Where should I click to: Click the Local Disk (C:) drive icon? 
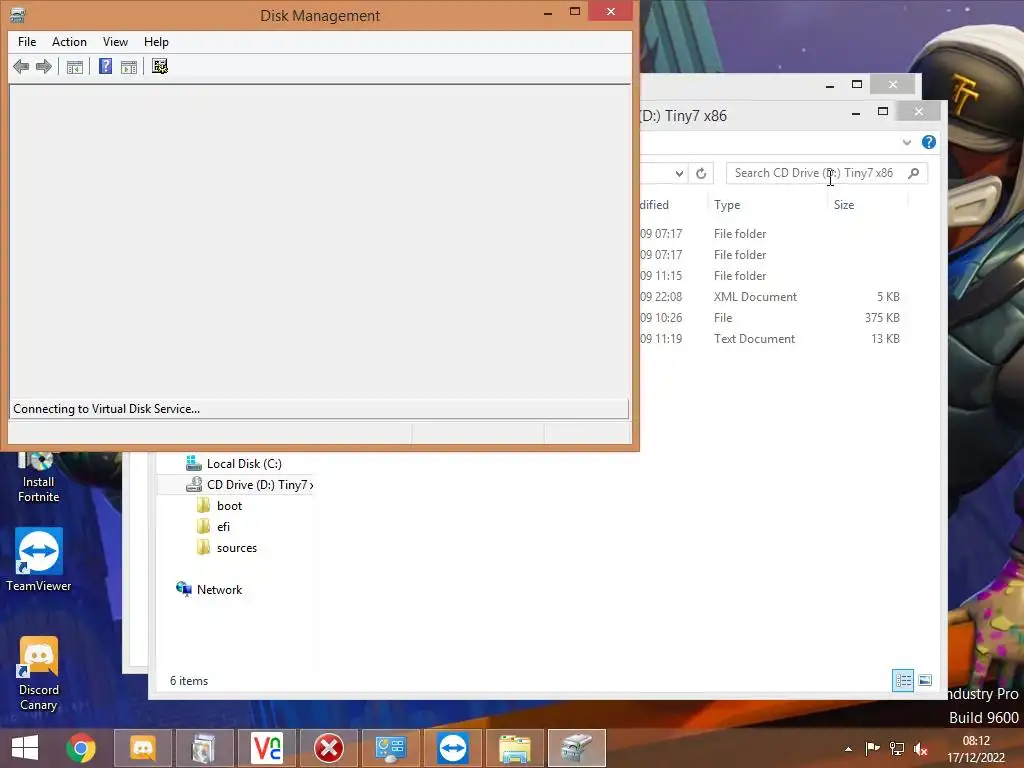coord(193,464)
